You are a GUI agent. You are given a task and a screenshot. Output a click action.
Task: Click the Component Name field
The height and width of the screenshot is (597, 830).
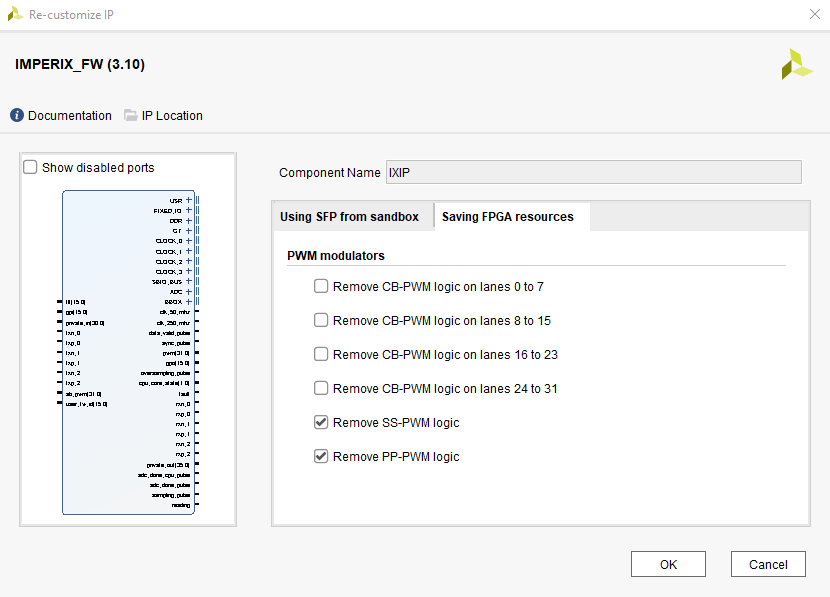point(593,173)
